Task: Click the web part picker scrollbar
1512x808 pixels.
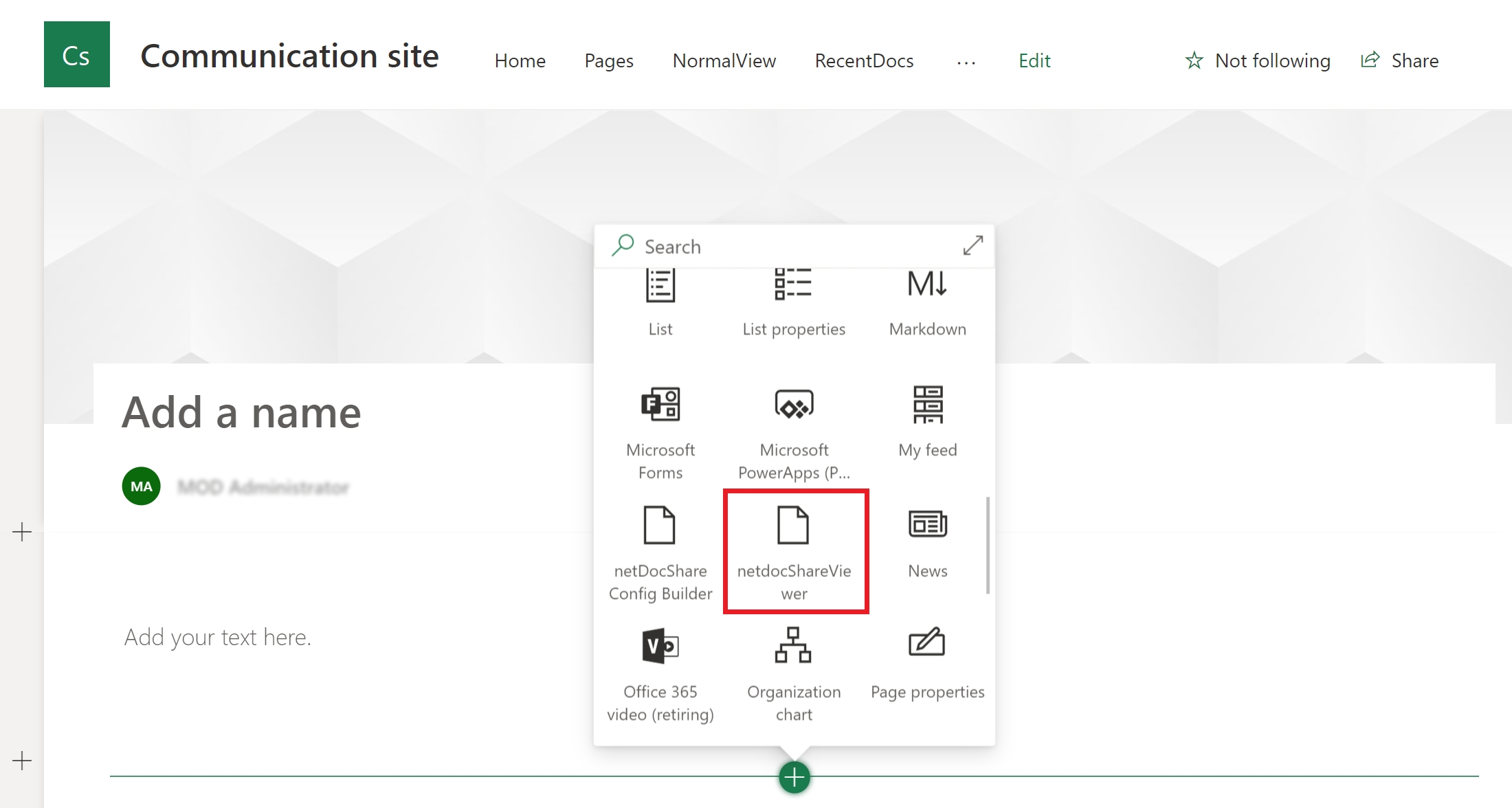Action: click(x=988, y=545)
